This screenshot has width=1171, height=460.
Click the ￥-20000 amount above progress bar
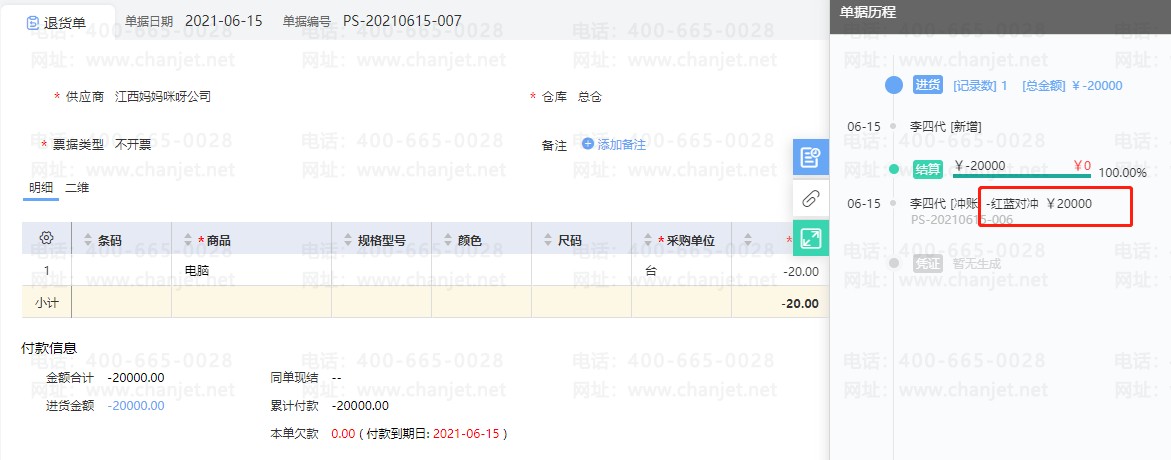[x=980, y=165]
